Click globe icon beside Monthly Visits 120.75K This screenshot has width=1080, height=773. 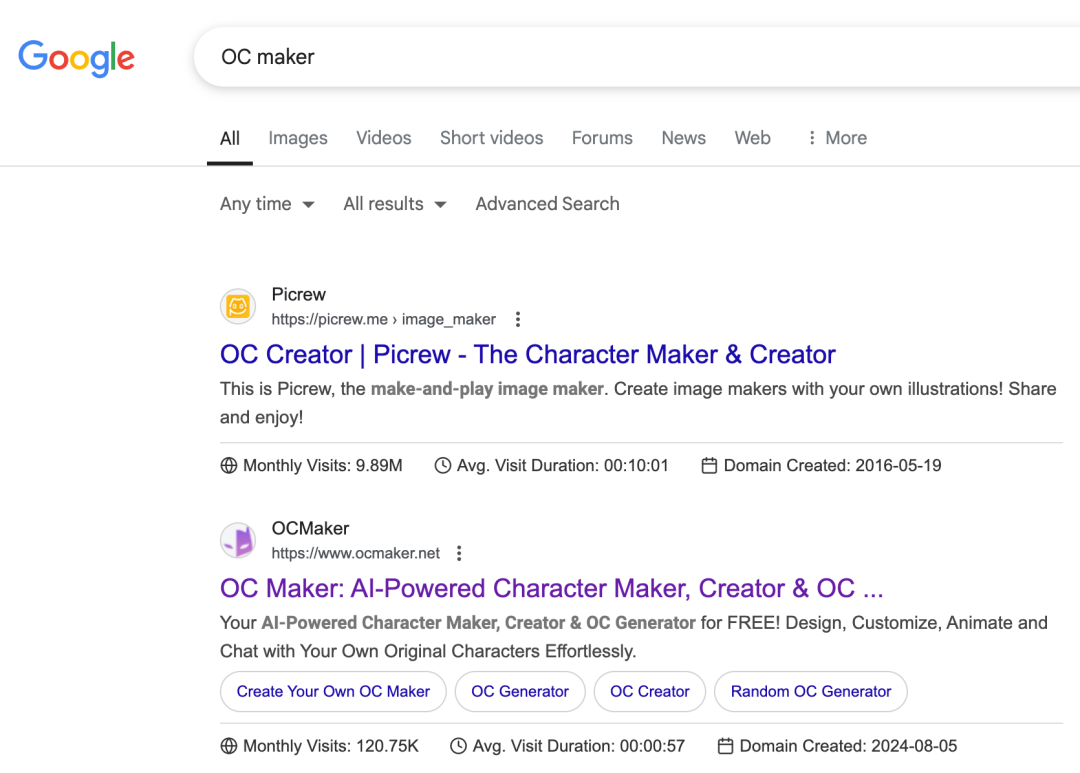click(x=229, y=746)
